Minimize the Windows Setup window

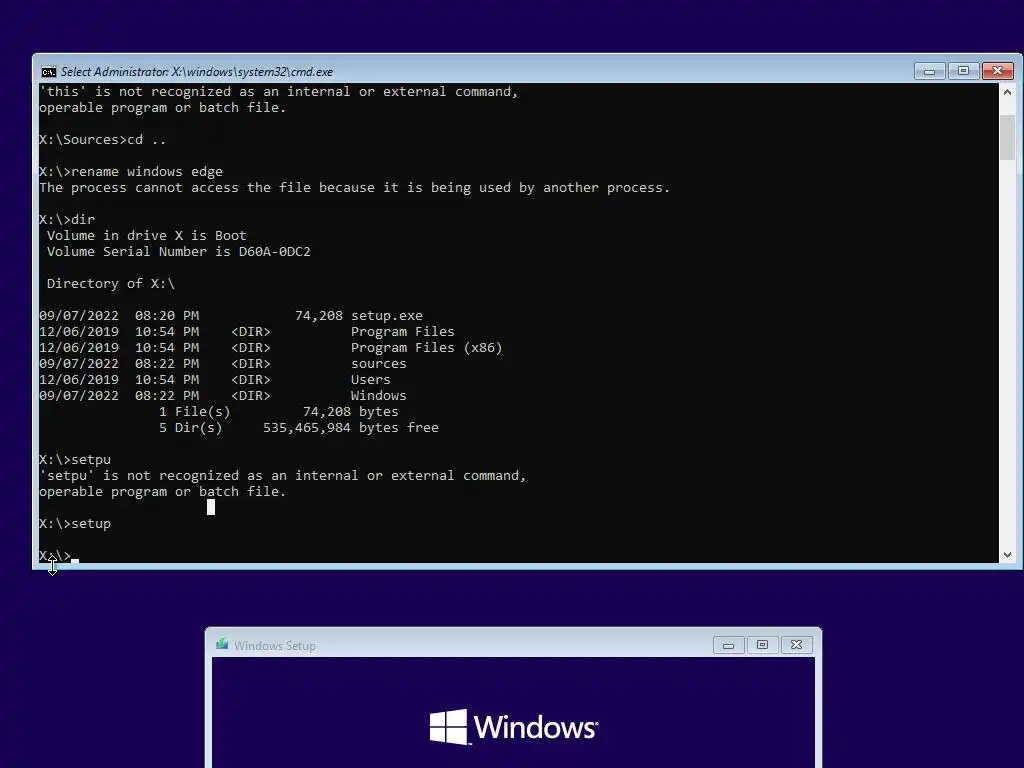pos(728,645)
